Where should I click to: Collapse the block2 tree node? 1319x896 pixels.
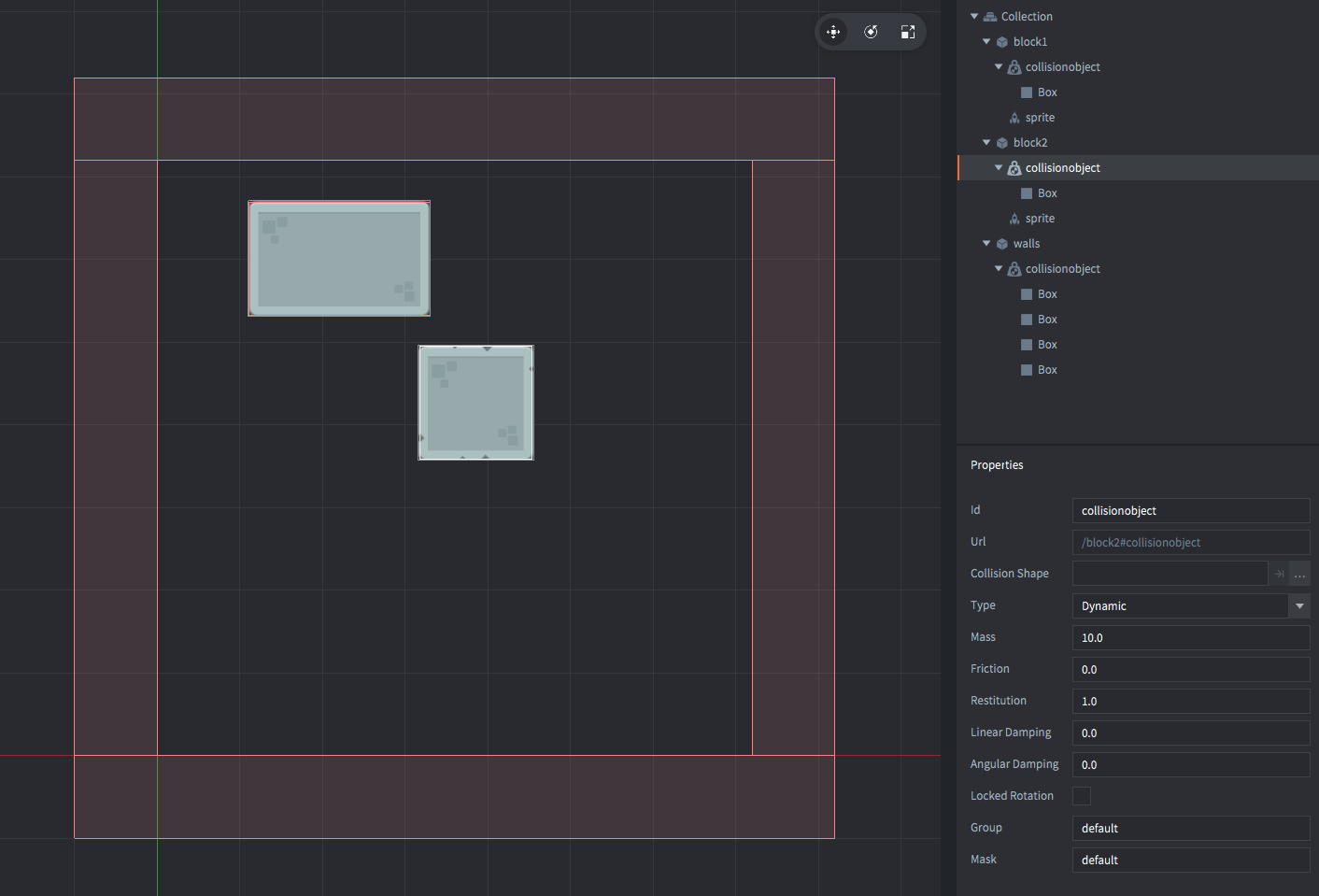(986, 142)
